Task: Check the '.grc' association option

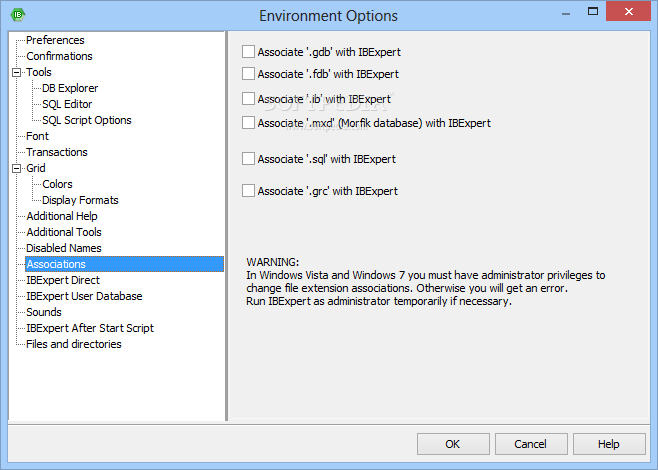Action: pos(249,191)
